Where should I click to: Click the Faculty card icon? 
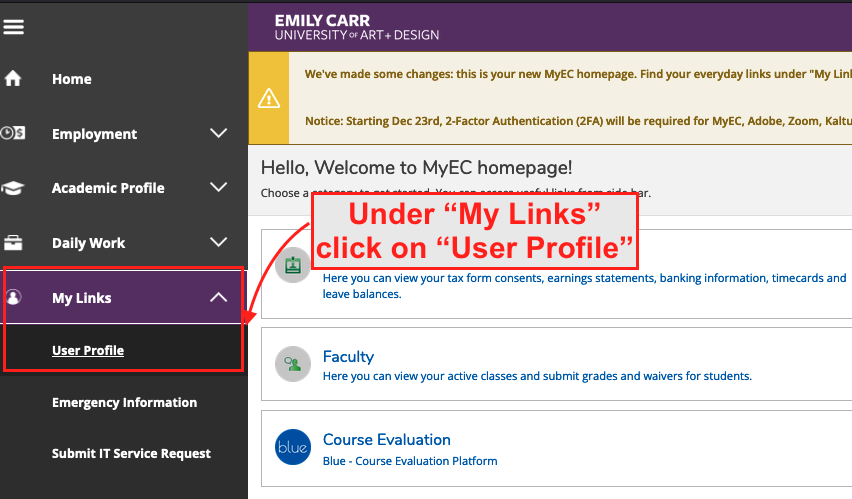(x=293, y=364)
